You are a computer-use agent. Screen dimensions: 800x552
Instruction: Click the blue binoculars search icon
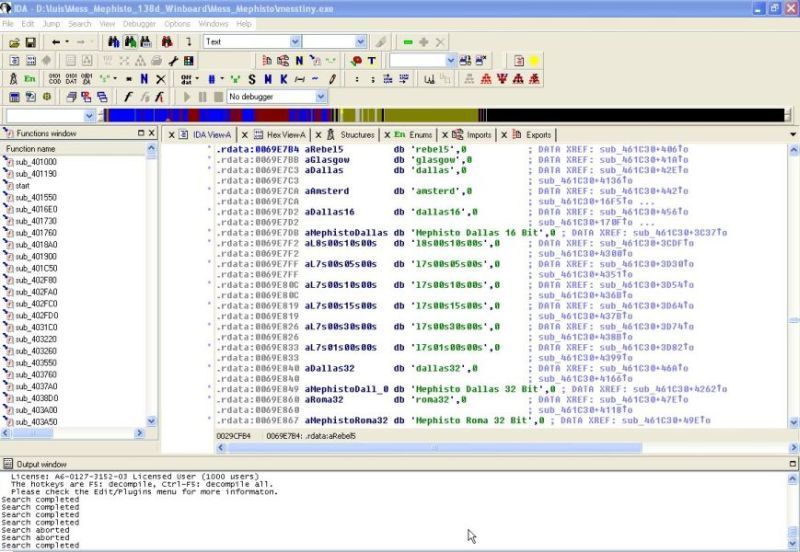tap(113, 42)
